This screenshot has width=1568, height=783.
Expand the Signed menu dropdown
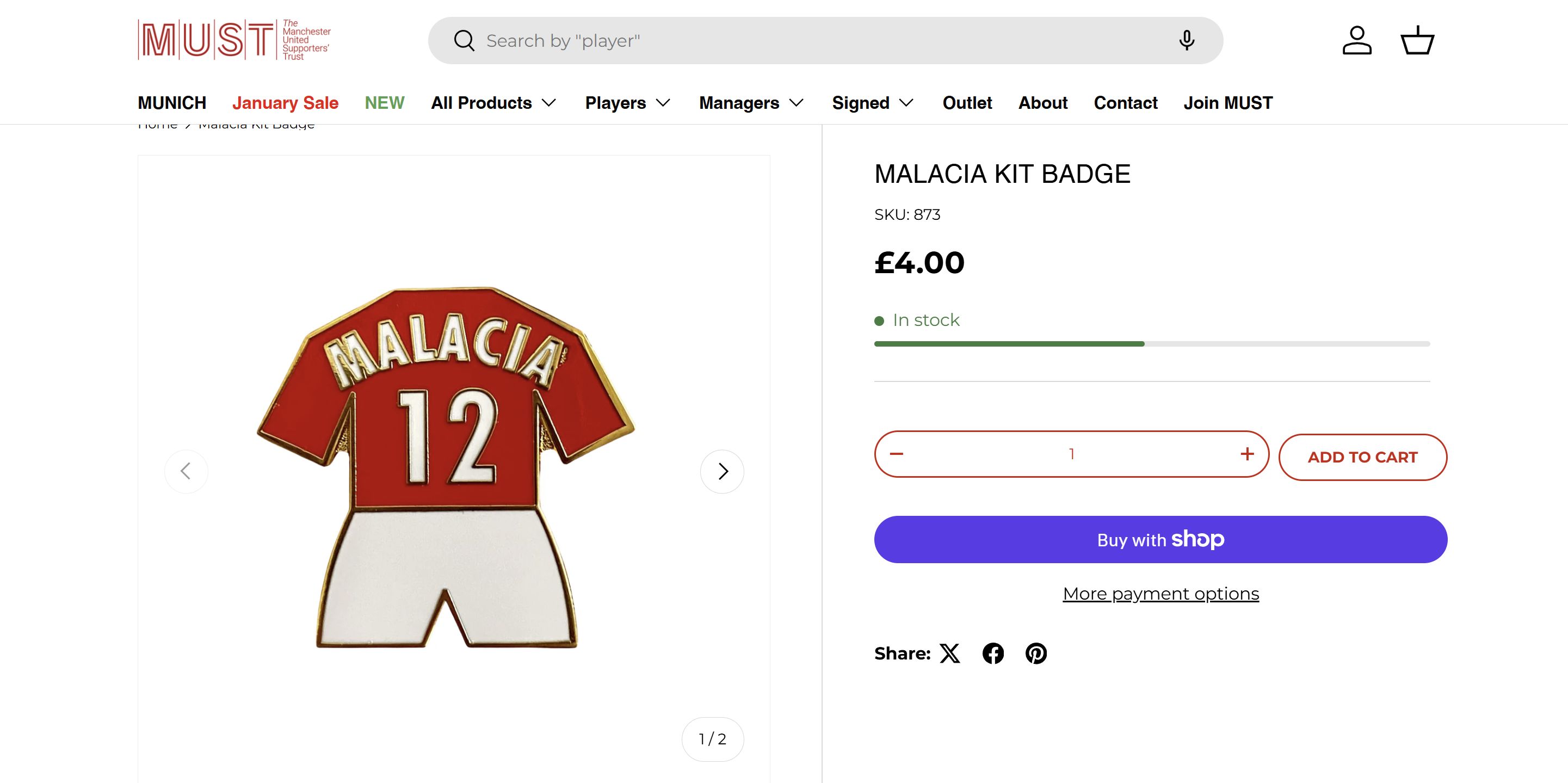click(872, 103)
